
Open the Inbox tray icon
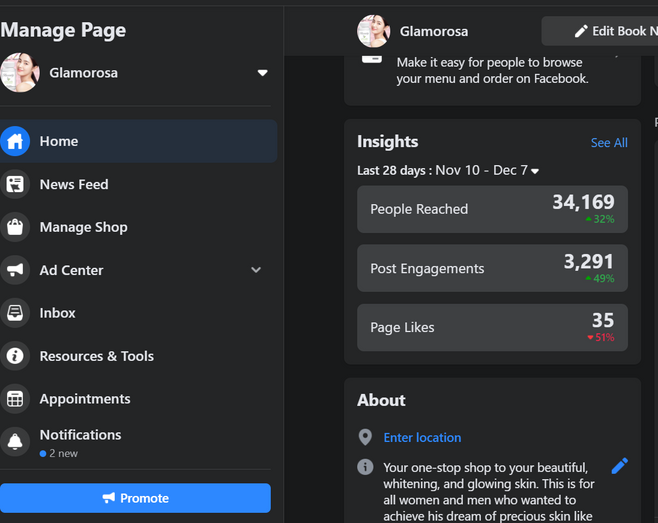point(15,313)
